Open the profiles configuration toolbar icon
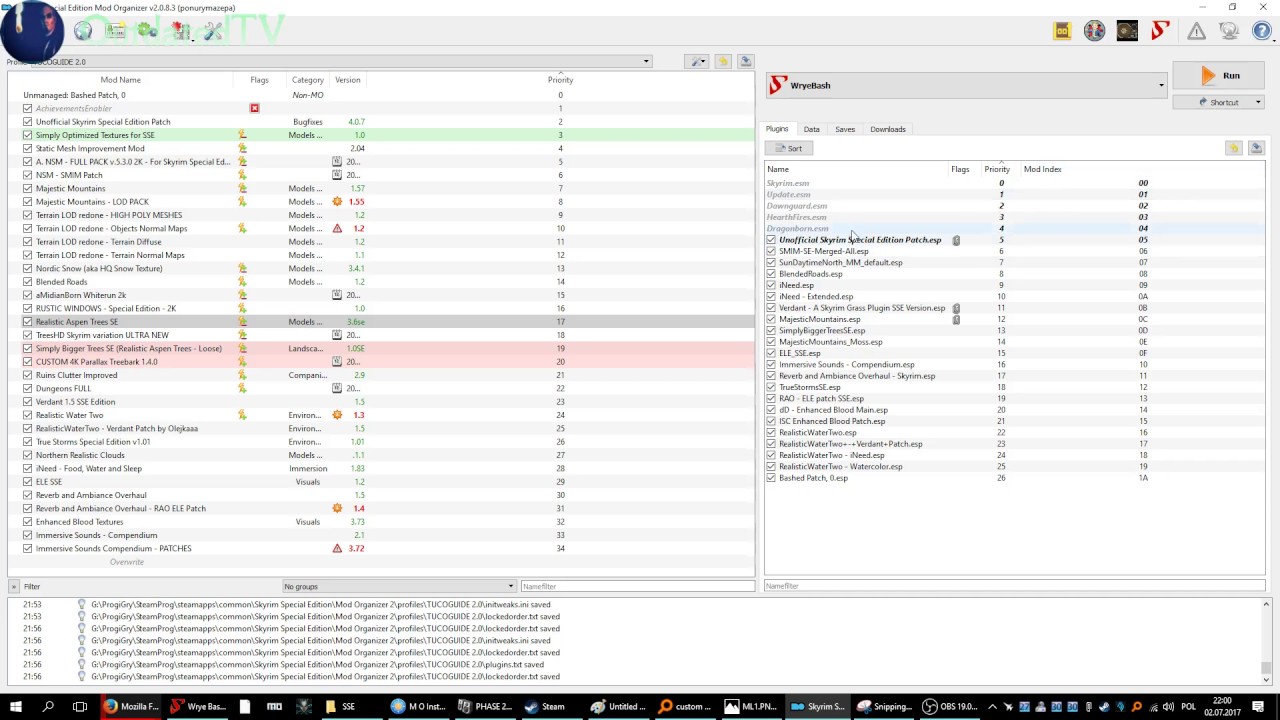Screen dimensions: 1280x720 [115, 31]
